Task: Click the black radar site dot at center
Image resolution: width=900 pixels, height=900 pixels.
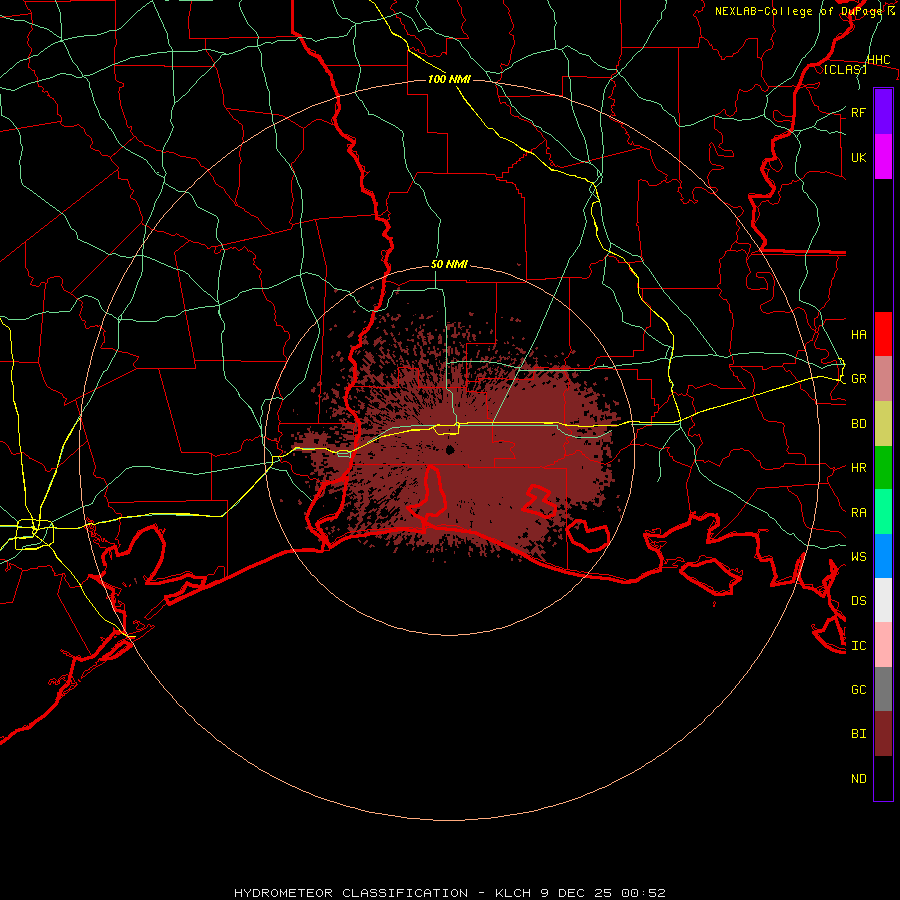Action: click(x=450, y=450)
